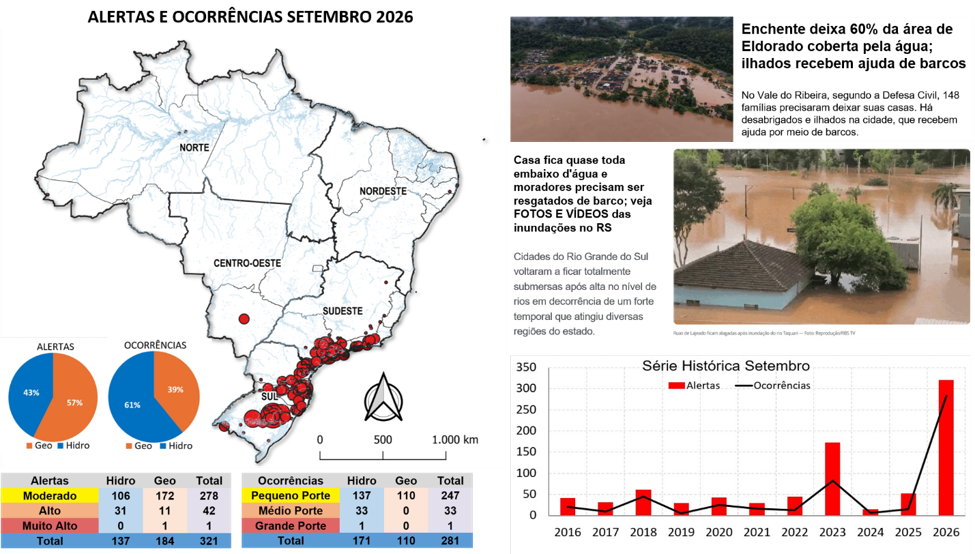Click the Grande Porte row label
Viewport: 975px width, 554px height.
(x=290, y=525)
